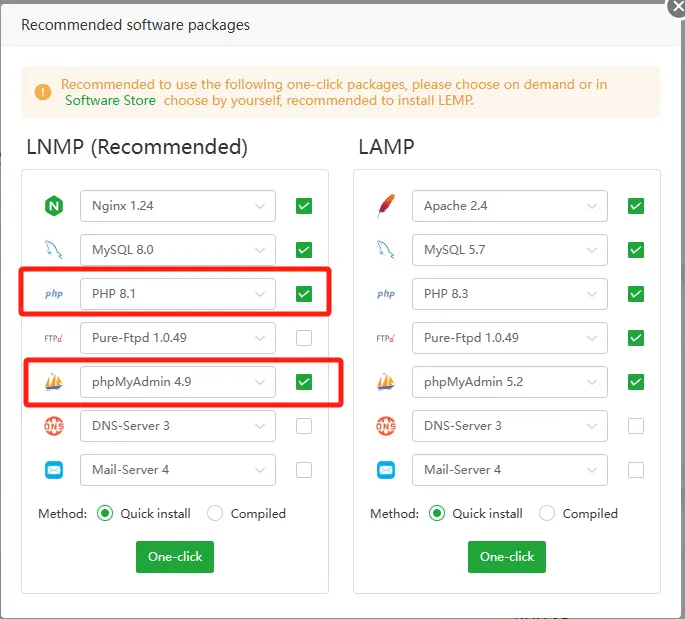
Task: Uncheck Pure-Ftpd in the LAMP package
Action: tap(636, 338)
